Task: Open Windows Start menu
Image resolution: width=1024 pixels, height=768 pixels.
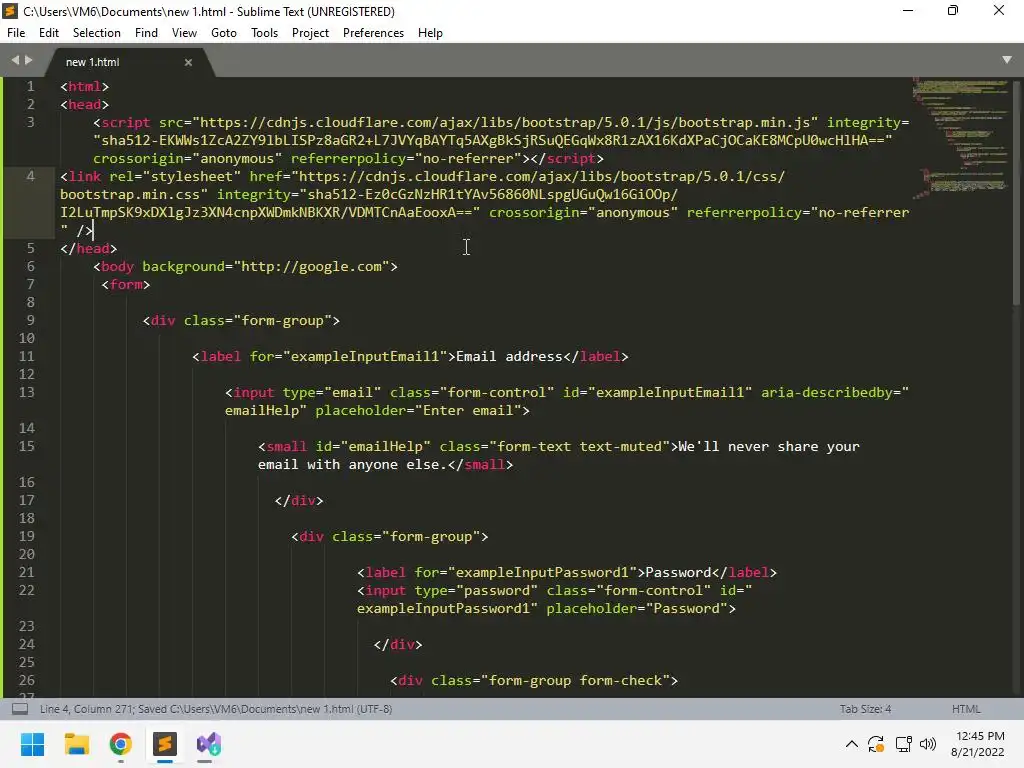Action: [x=32, y=744]
